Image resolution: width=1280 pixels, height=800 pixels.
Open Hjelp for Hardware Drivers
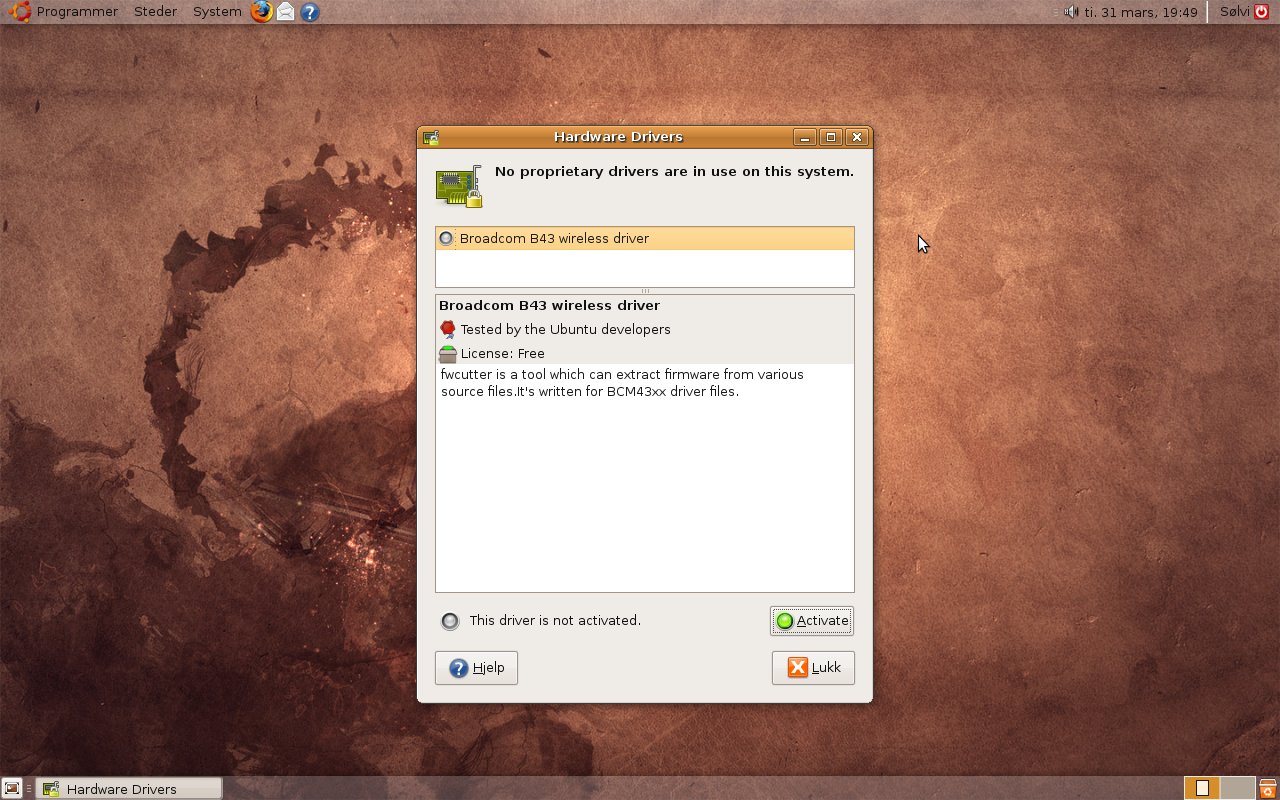point(476,668)
